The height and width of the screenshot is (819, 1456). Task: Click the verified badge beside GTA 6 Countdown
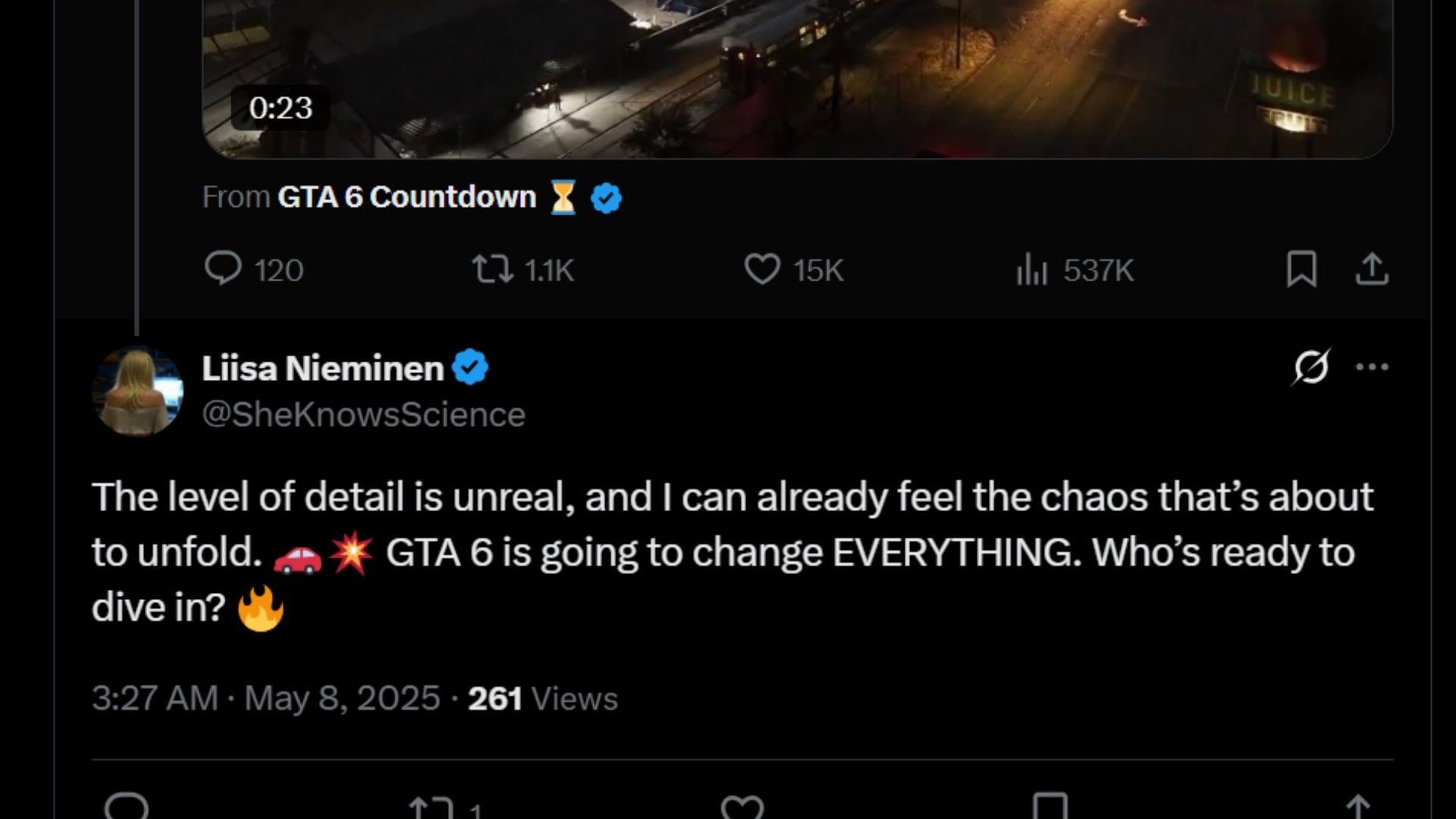606,198
